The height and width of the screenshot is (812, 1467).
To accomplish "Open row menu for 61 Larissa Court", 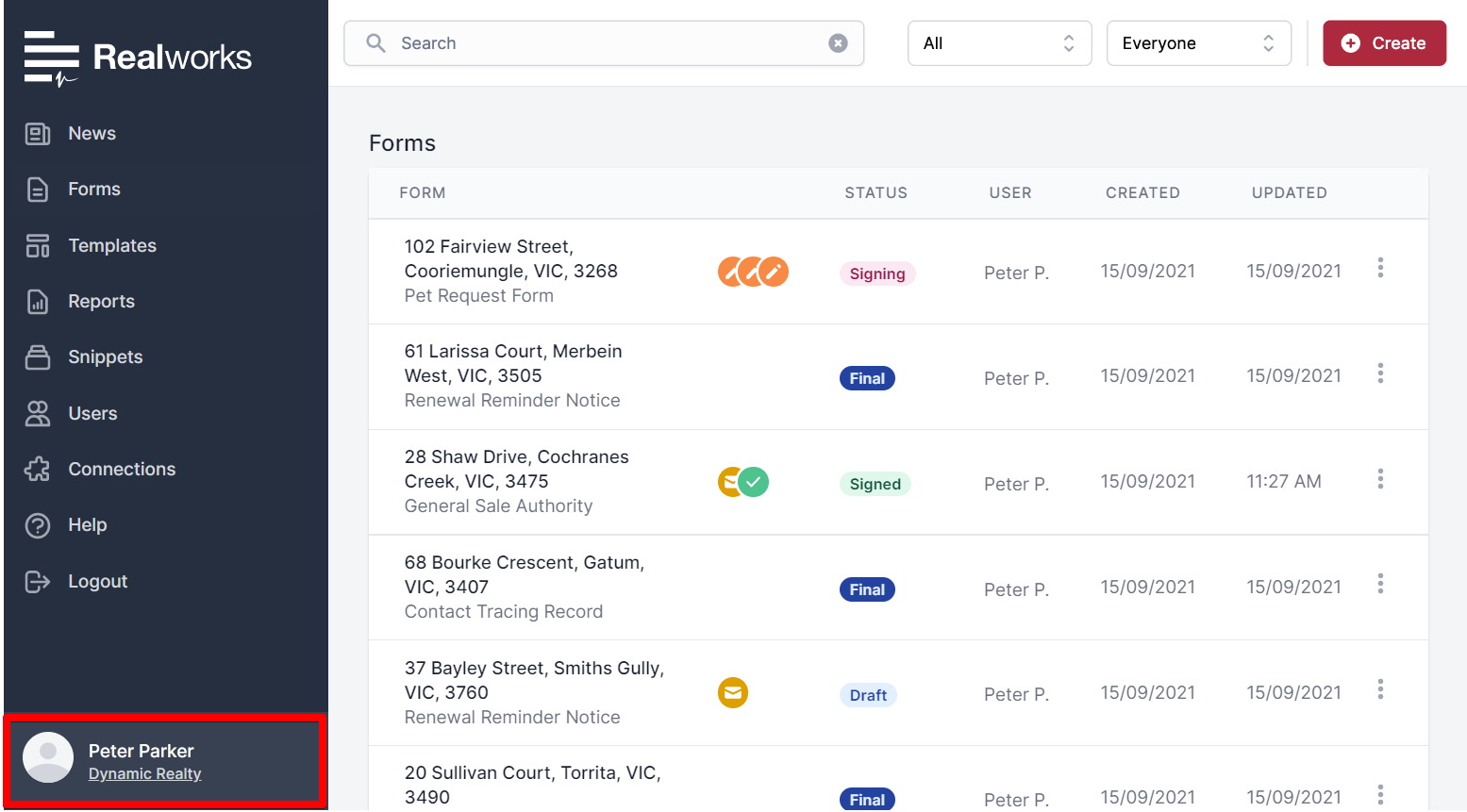I will pyautogui.click(x=1380, y=374).
